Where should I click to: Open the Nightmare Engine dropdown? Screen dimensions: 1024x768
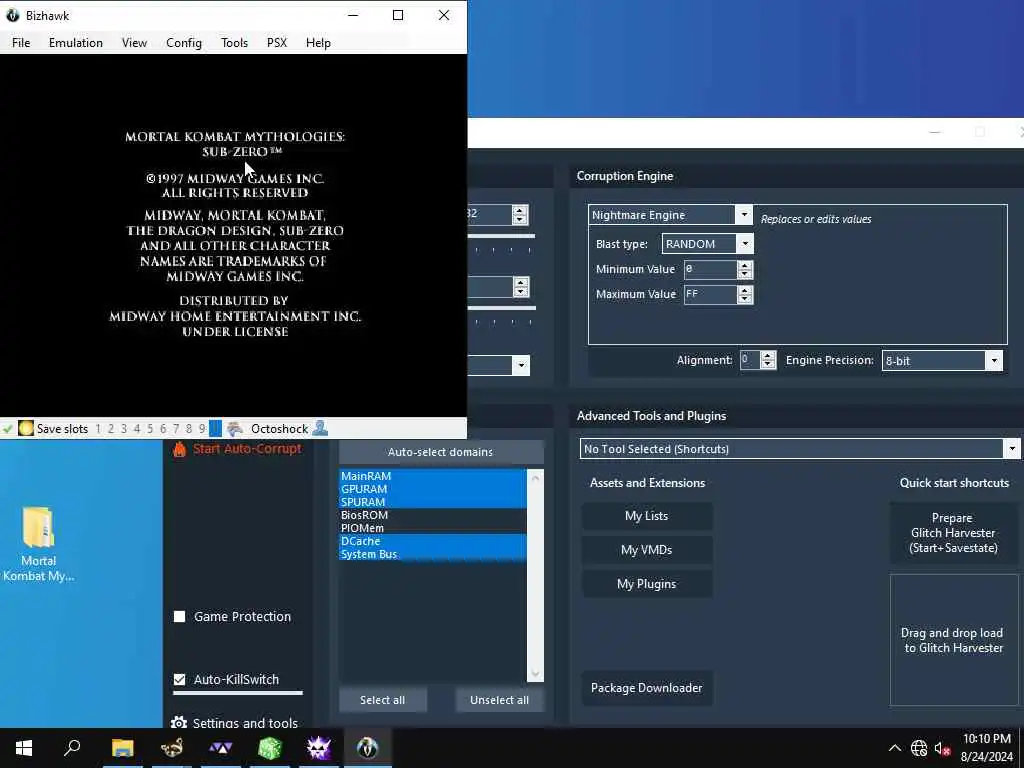[x=743, y=215]
